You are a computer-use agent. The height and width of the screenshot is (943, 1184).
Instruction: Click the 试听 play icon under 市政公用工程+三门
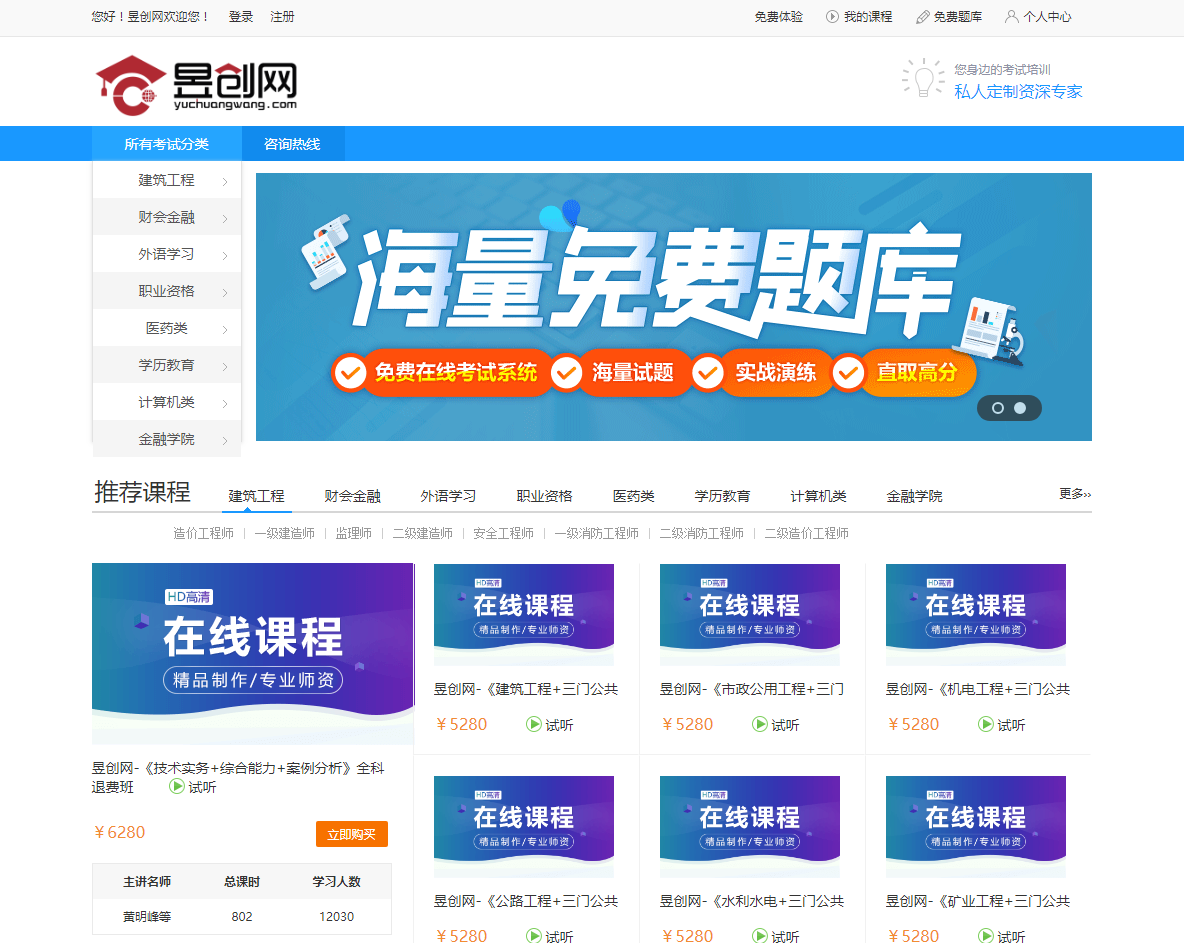pos(760,724)
